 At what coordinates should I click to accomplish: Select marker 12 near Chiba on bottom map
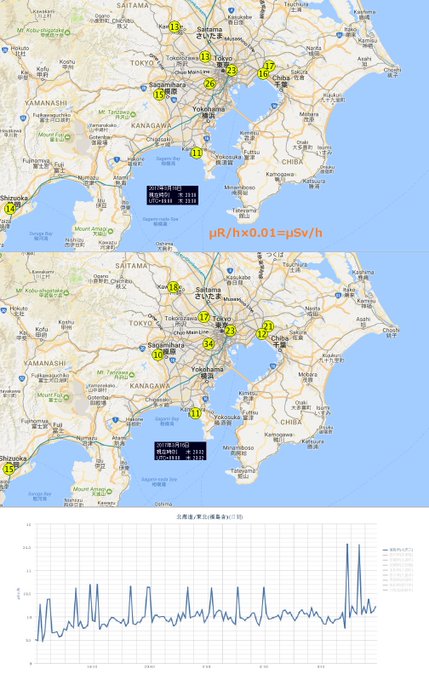[x=261, y=334]
